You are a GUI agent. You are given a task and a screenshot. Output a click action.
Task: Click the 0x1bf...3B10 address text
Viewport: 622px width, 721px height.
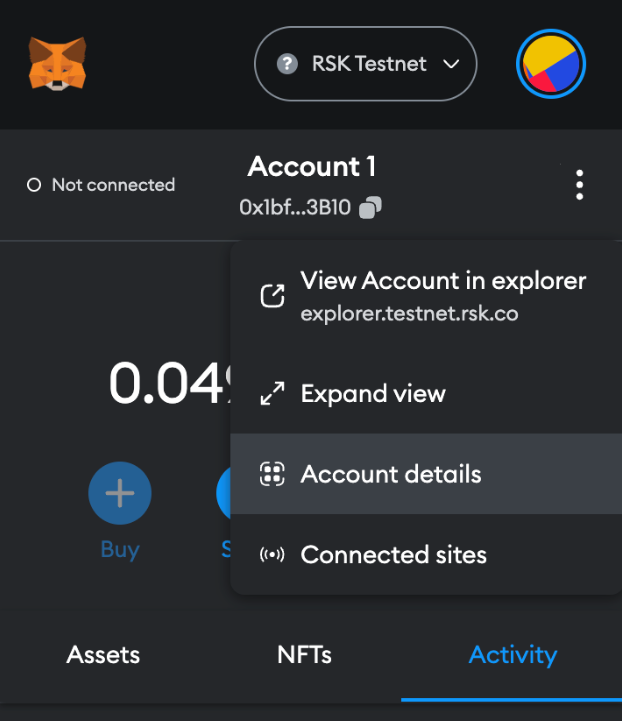296,208
